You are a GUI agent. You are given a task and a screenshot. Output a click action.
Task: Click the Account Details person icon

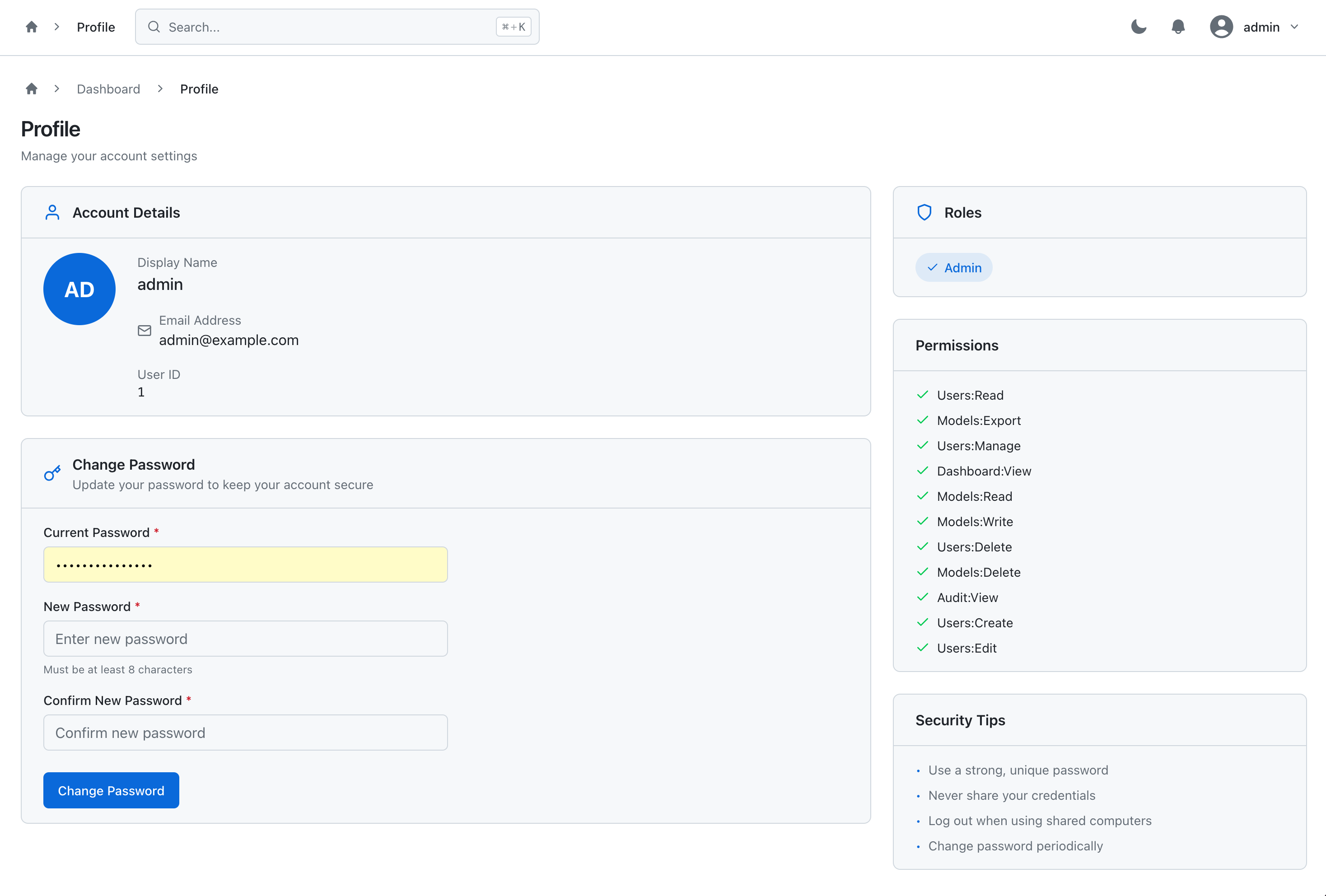click(x=52, y=213)
